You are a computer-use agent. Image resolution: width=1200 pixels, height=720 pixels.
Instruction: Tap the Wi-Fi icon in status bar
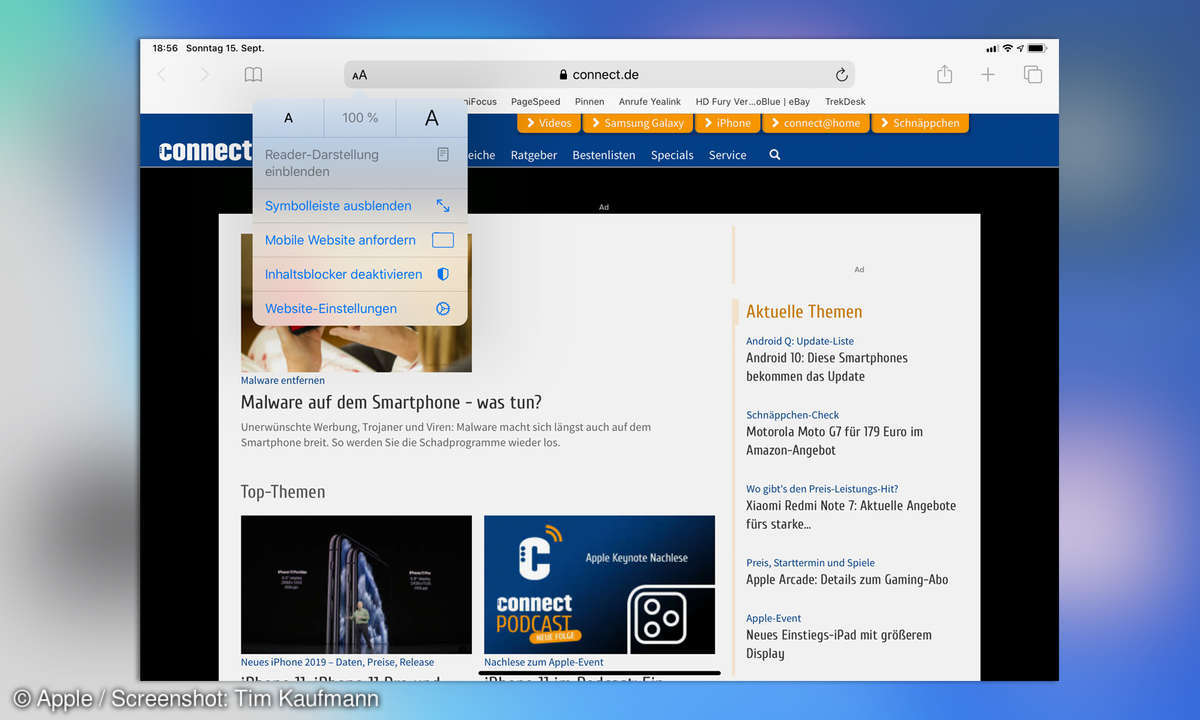[1008, 48]
